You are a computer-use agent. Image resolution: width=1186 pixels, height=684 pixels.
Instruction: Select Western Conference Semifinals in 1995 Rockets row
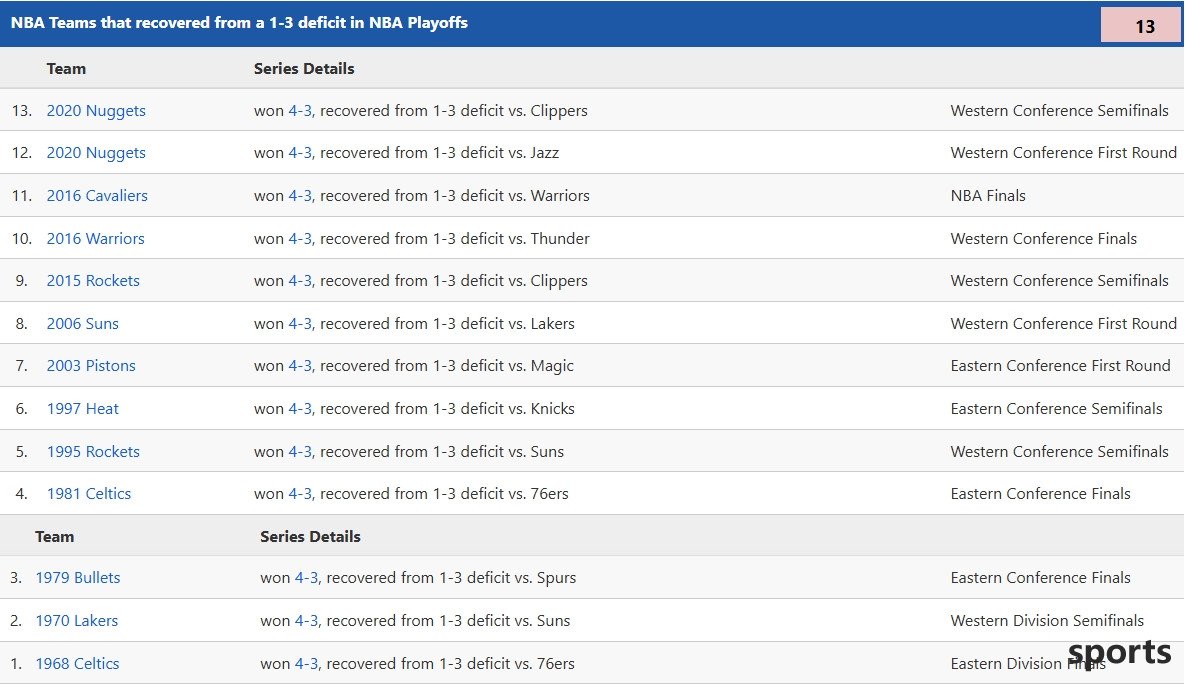point(1060,452)
